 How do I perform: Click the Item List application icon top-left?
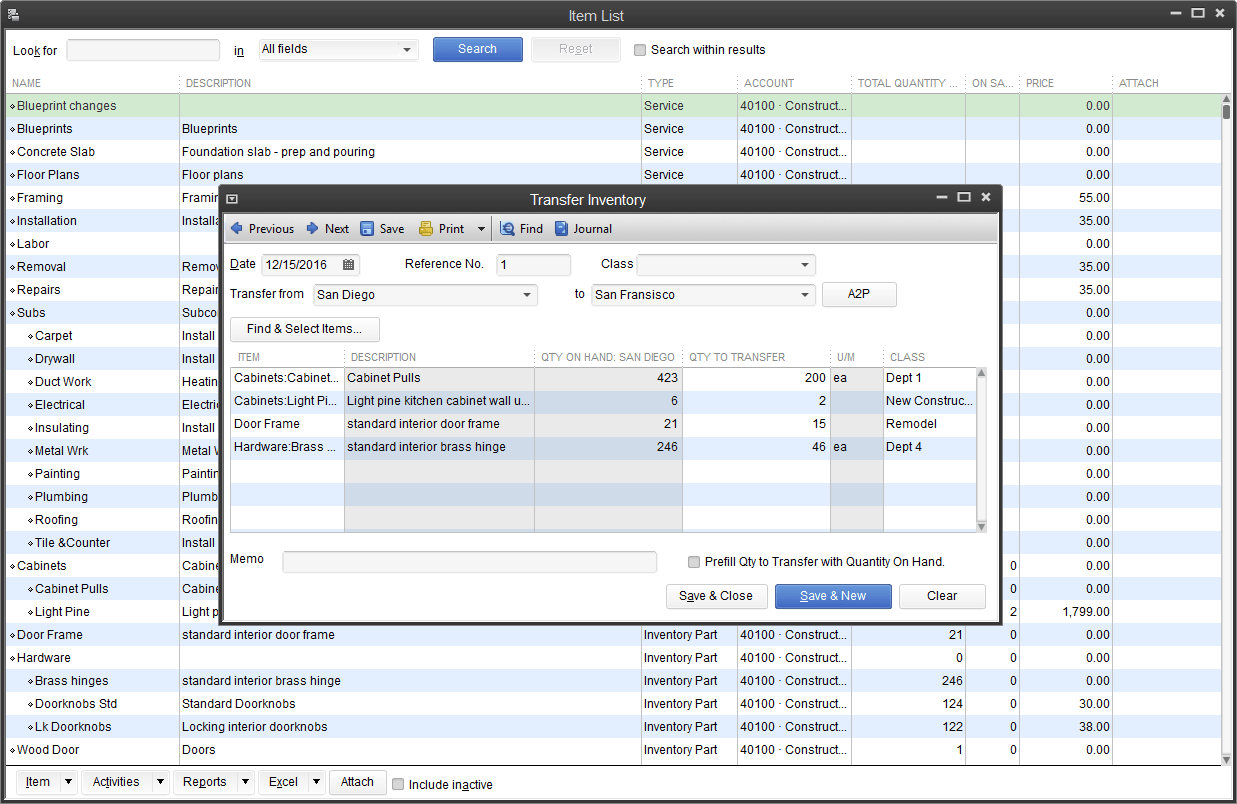[x=12, y=14]
